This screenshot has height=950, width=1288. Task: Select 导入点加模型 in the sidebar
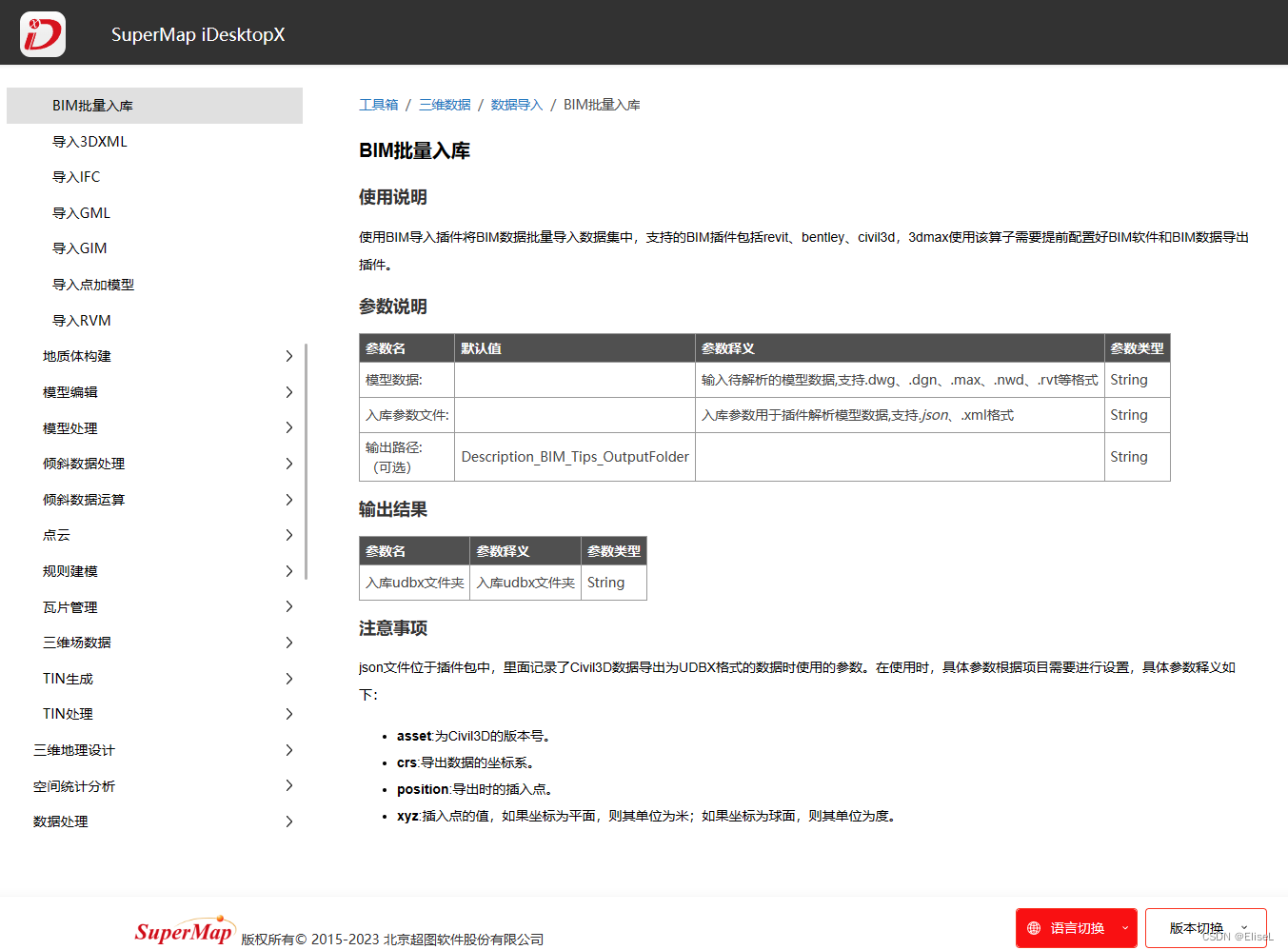point(95,284)
